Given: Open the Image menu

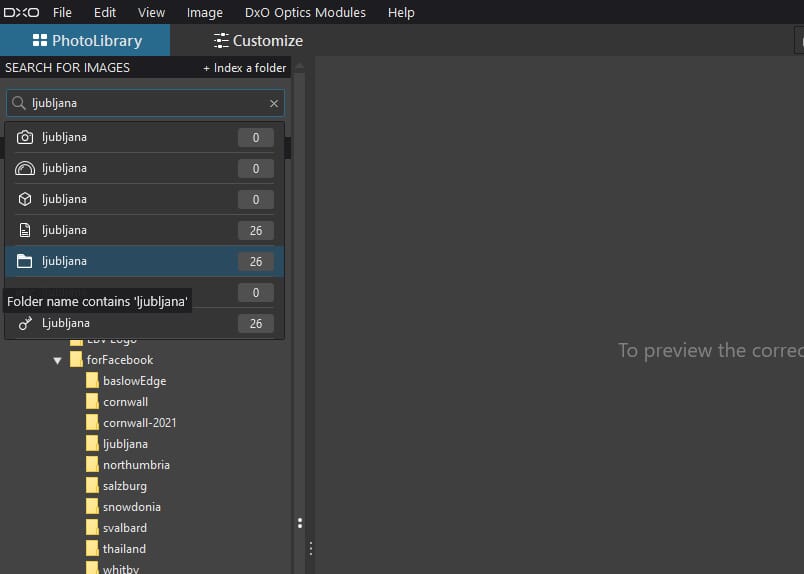Looking at the screenshot, I should pyautogui.click(x=205, y=12).
